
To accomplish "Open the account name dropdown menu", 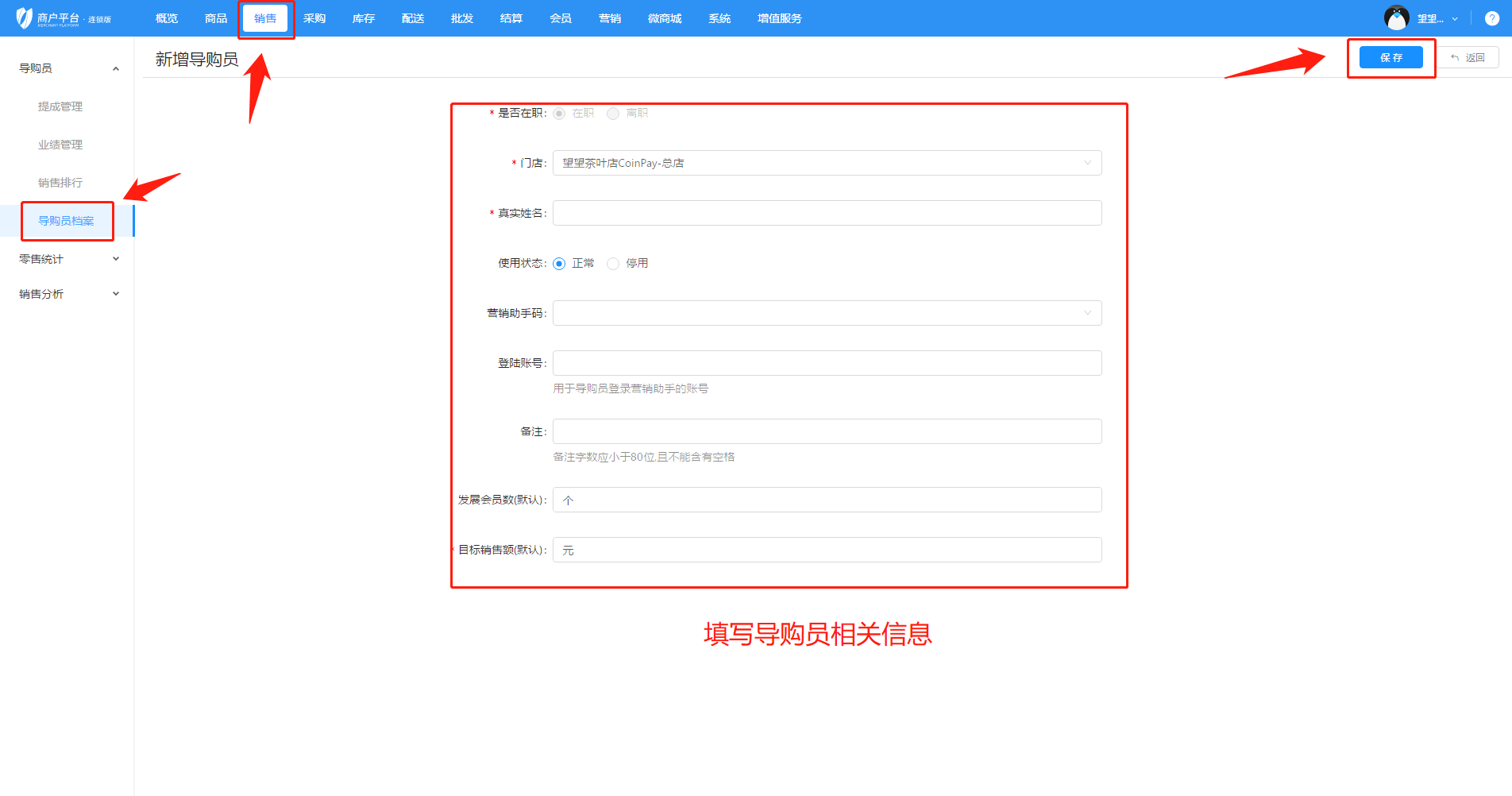I will coord(1437,18).
